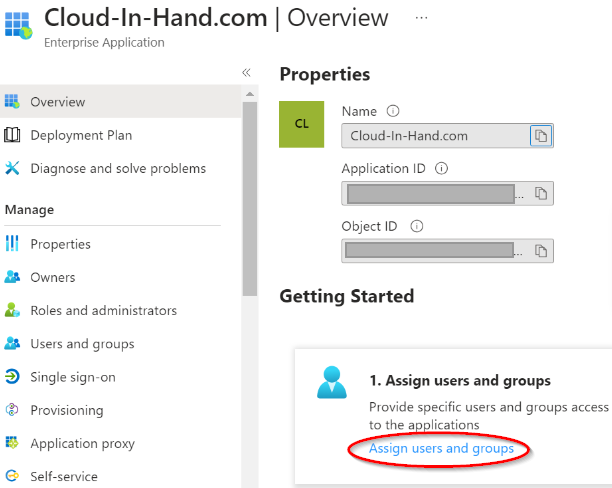Click the green CL application logo tile
This screenshot has width=612, height=488.
301,124
